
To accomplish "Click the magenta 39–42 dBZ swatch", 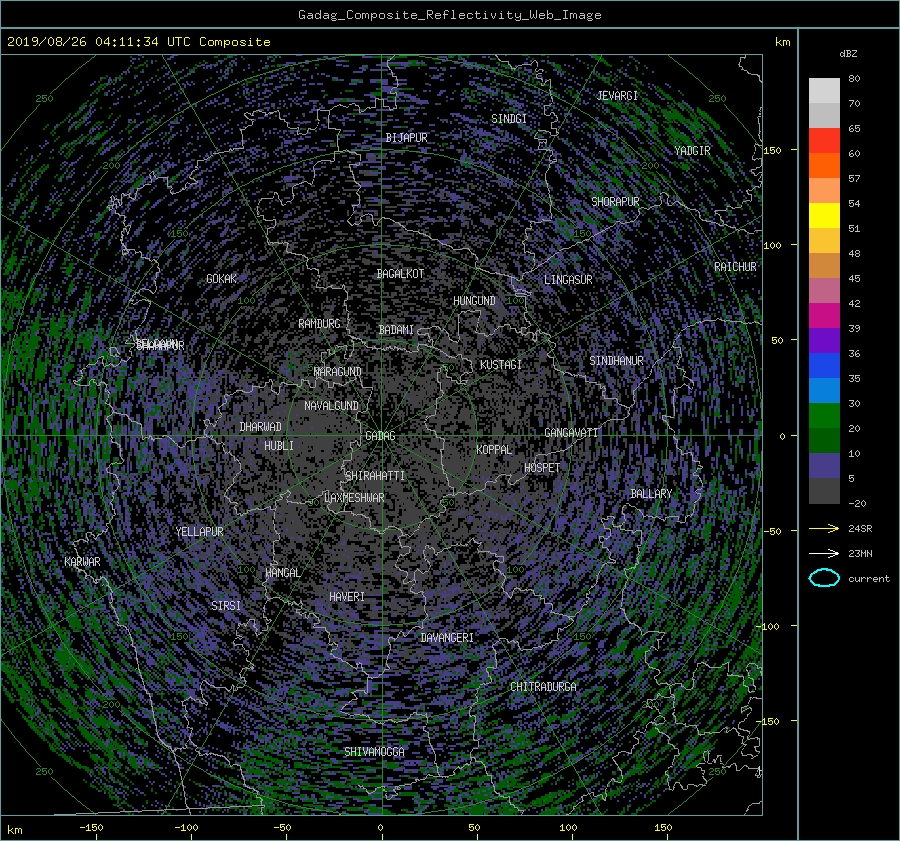I will click(824, 316).
